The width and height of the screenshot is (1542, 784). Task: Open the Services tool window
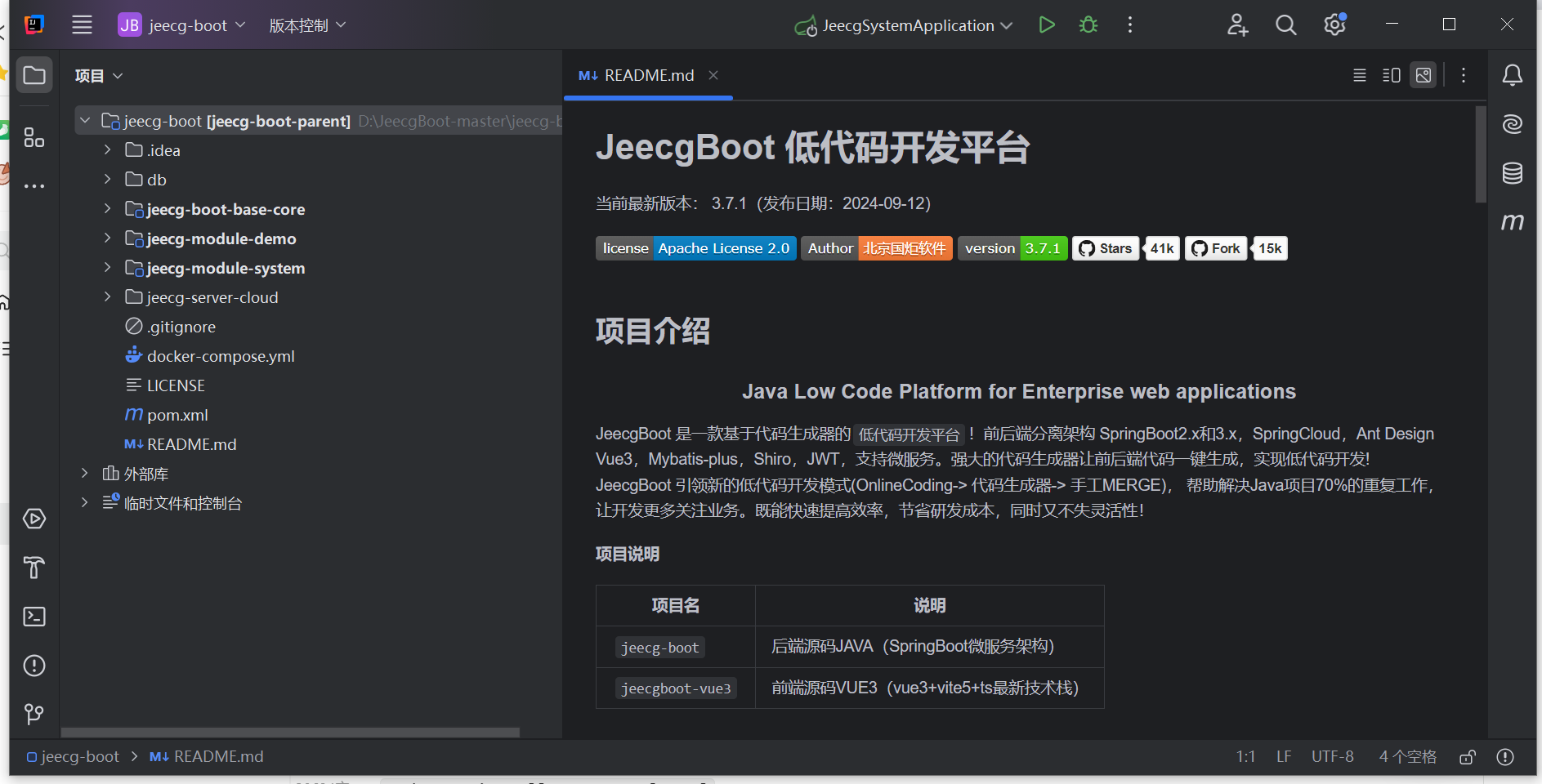(34, 519)
